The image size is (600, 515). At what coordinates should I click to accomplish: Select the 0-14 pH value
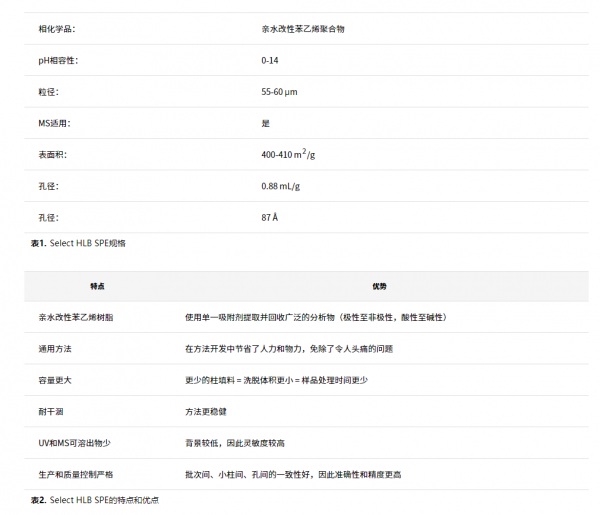click(x=270, y=60)
